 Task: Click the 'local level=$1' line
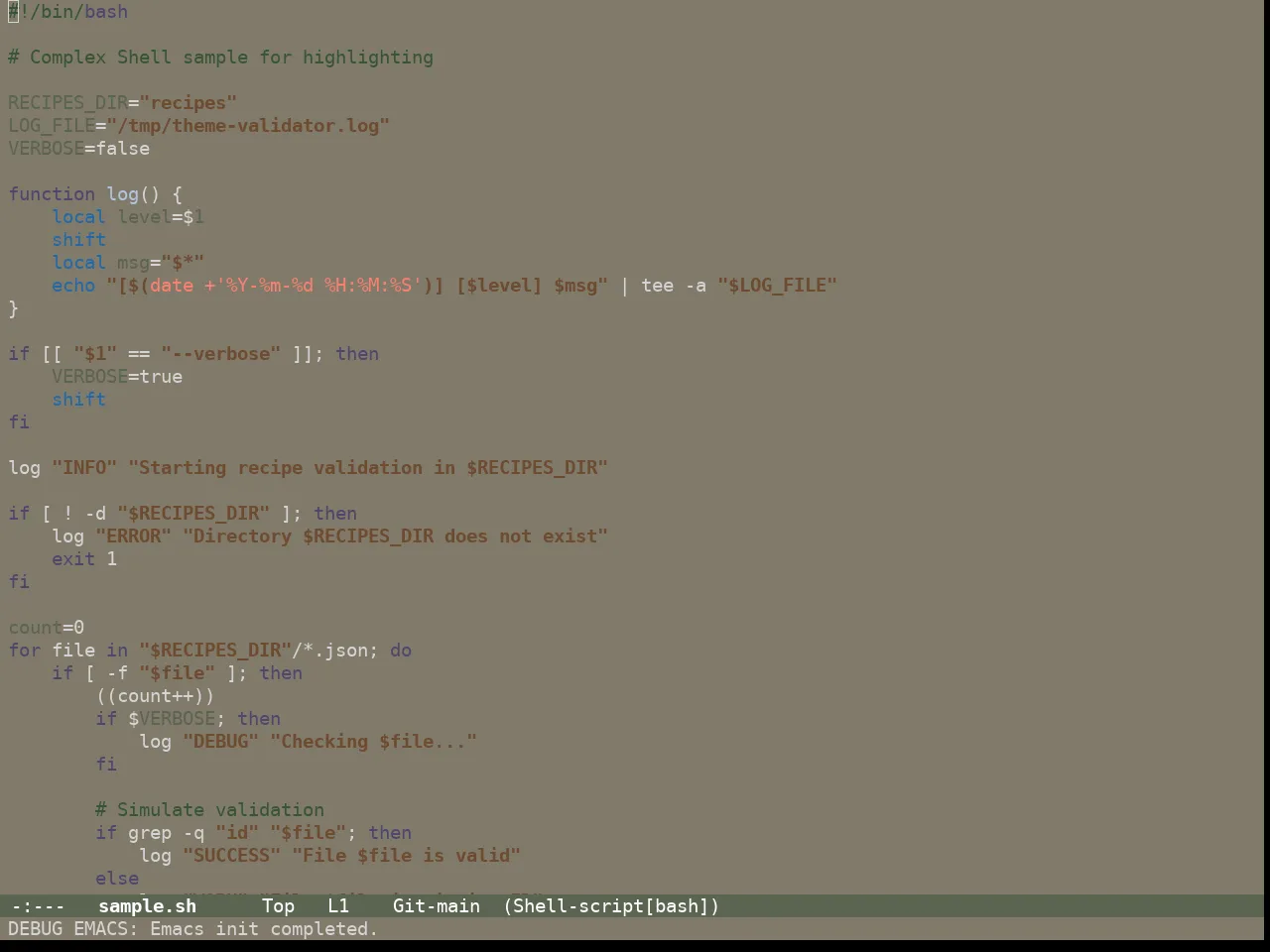128,217
